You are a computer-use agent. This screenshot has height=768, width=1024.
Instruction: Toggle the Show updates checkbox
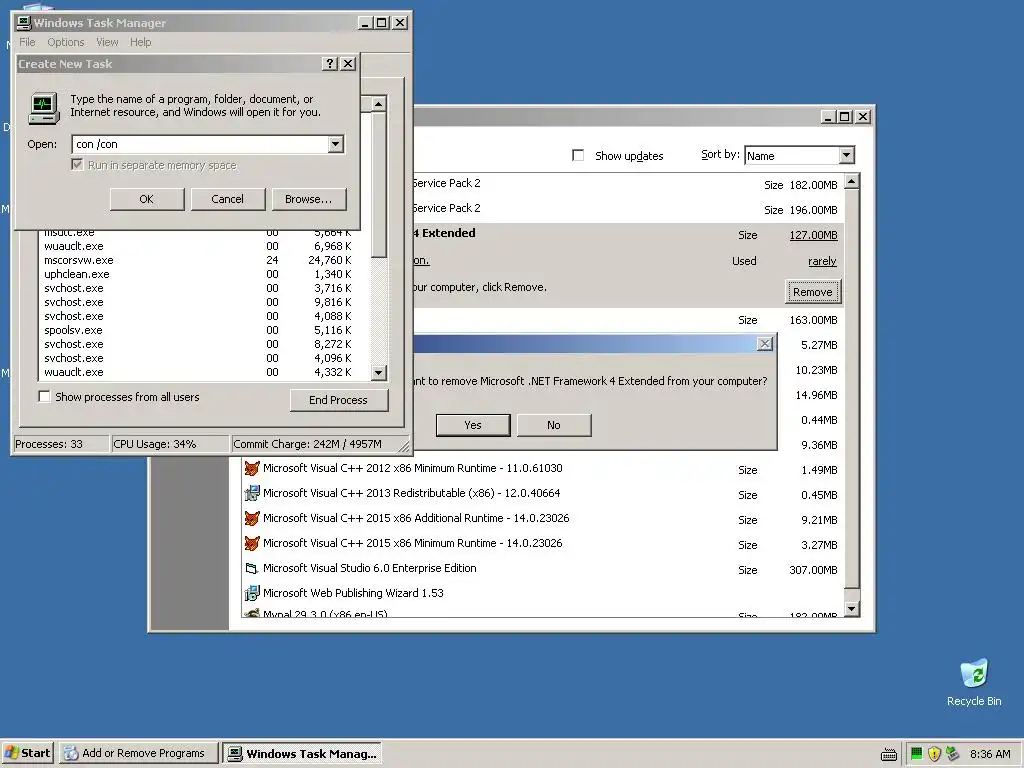578,155
